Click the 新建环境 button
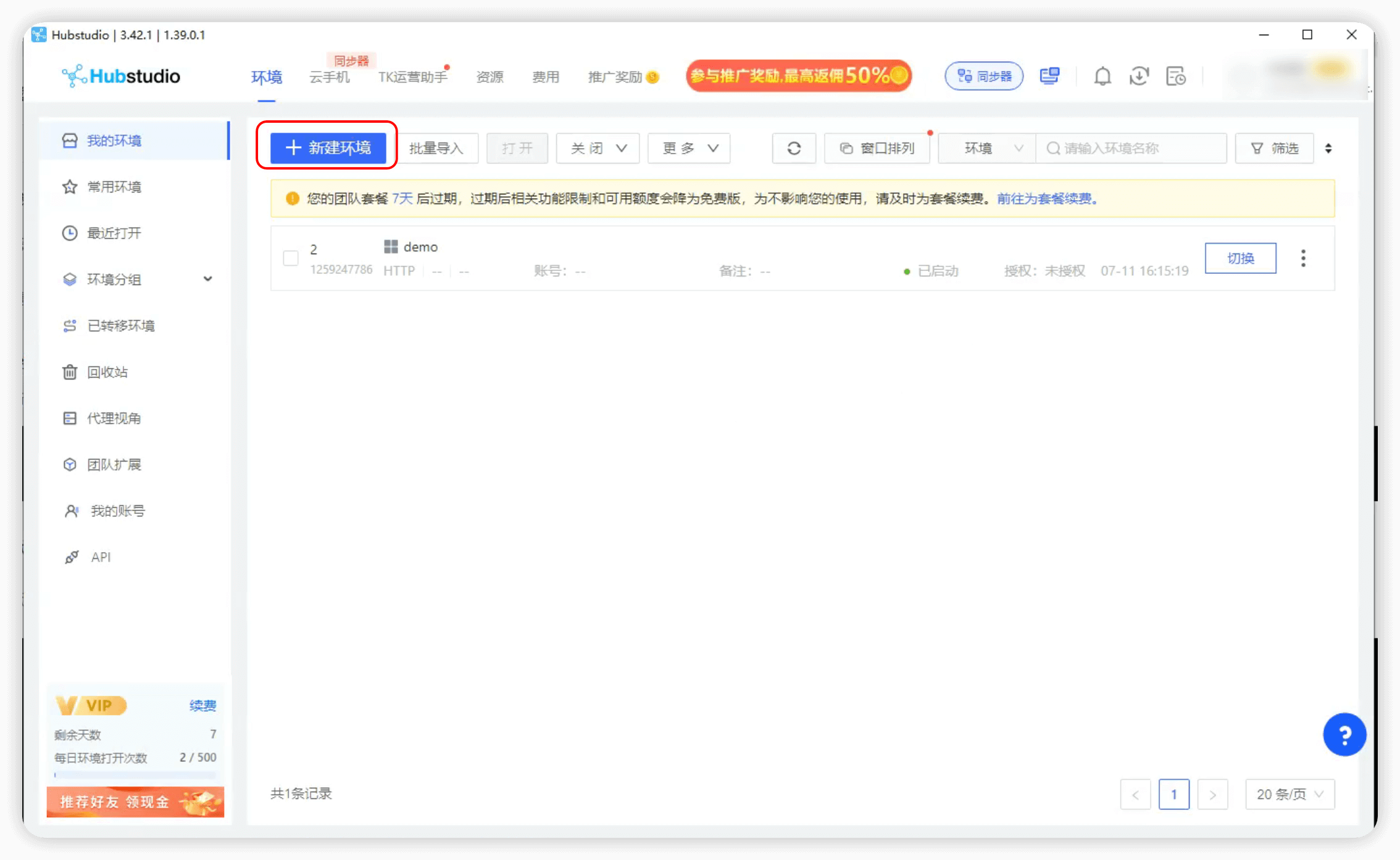The image size is (1400, 860). (x=328, y=148)
